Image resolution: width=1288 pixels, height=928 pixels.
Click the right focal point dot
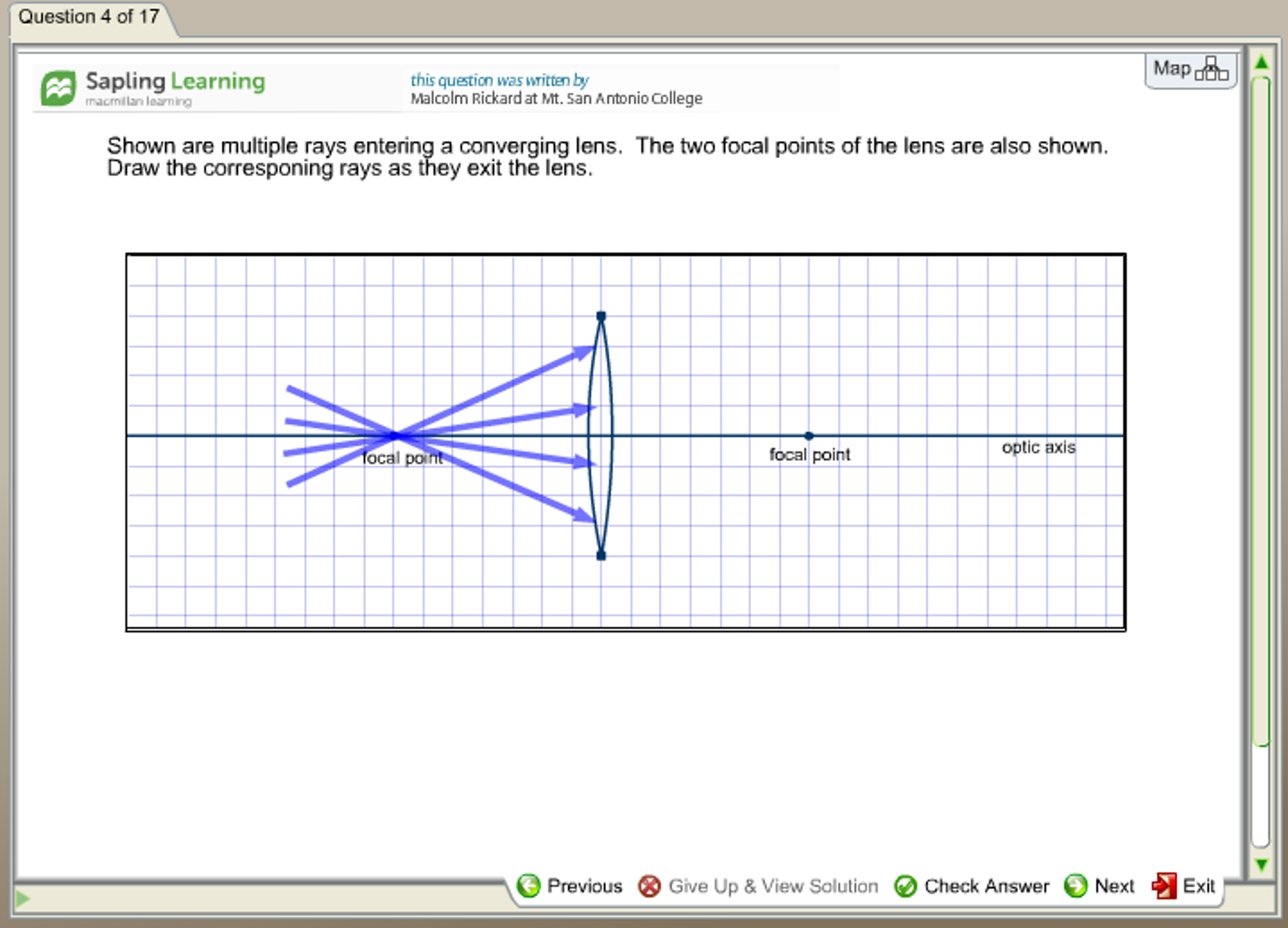[x=809, y=436]
